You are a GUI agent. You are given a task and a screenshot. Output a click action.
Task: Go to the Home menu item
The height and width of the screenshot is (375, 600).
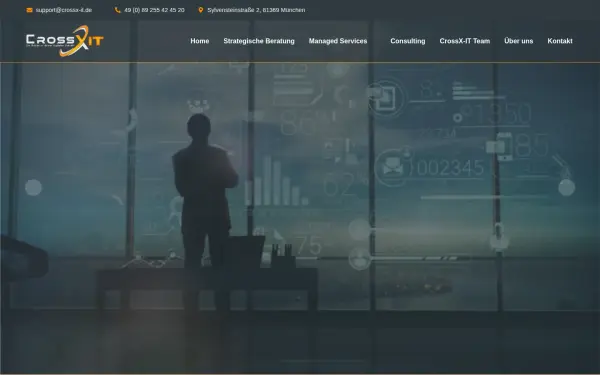(x=200, y=41)
